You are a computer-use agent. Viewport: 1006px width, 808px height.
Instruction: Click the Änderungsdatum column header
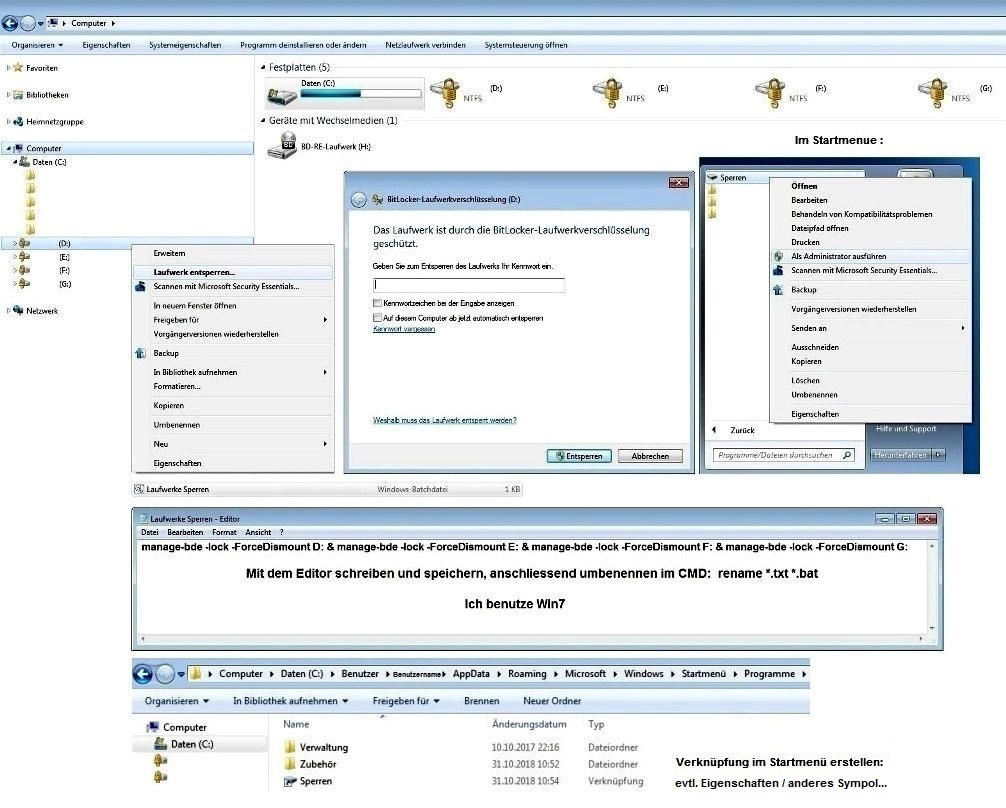tap(529, 724)
